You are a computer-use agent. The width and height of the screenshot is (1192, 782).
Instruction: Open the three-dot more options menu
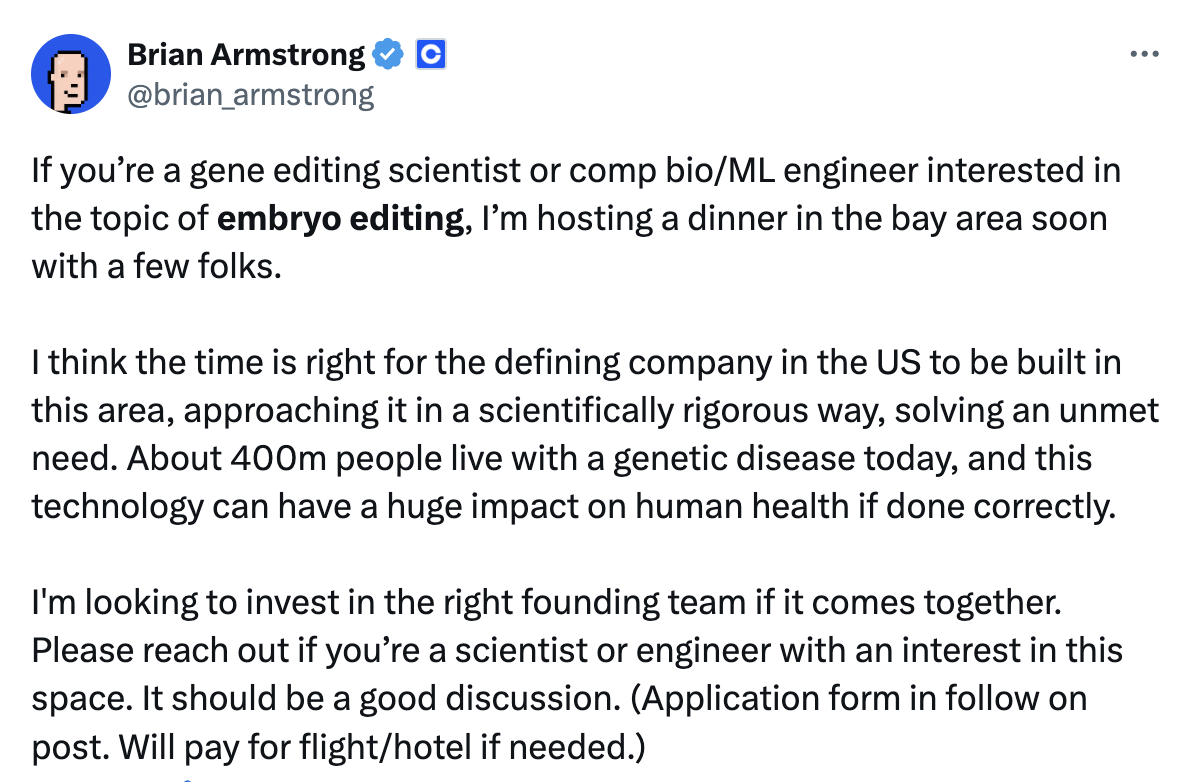[1144, 54]
